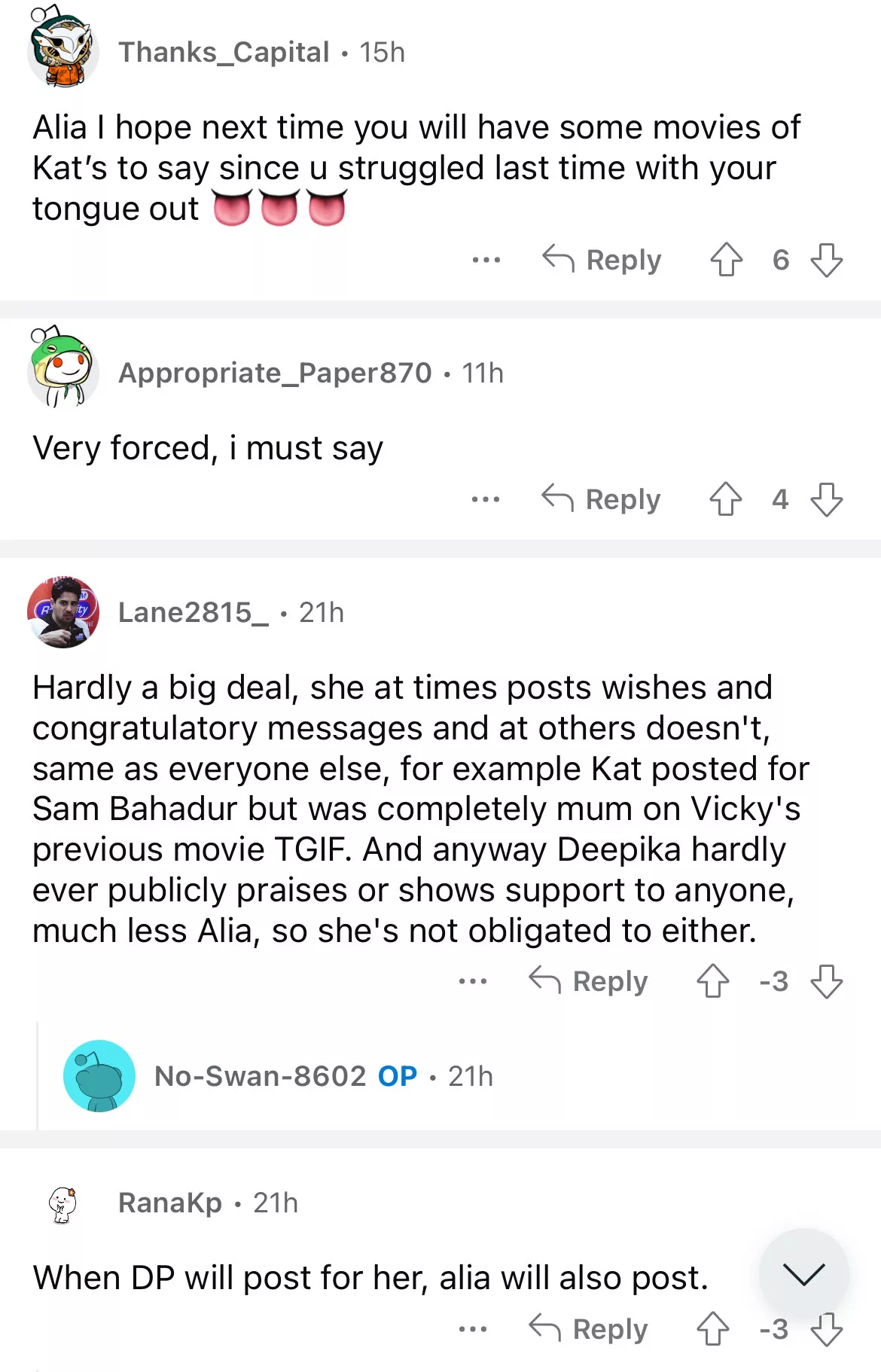Upvote the Thanks_Capital comment
The image size is (881, 1372).
point(726,260)
